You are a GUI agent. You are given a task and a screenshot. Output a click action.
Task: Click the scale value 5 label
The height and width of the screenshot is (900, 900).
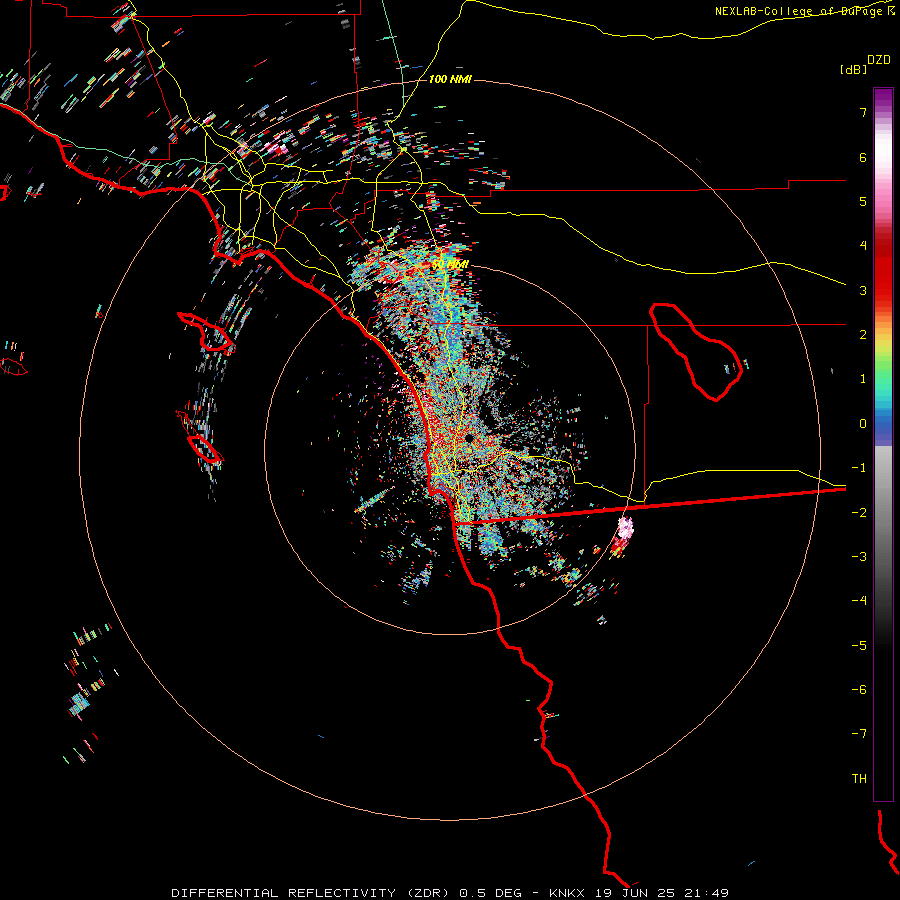tap(863, 201)
